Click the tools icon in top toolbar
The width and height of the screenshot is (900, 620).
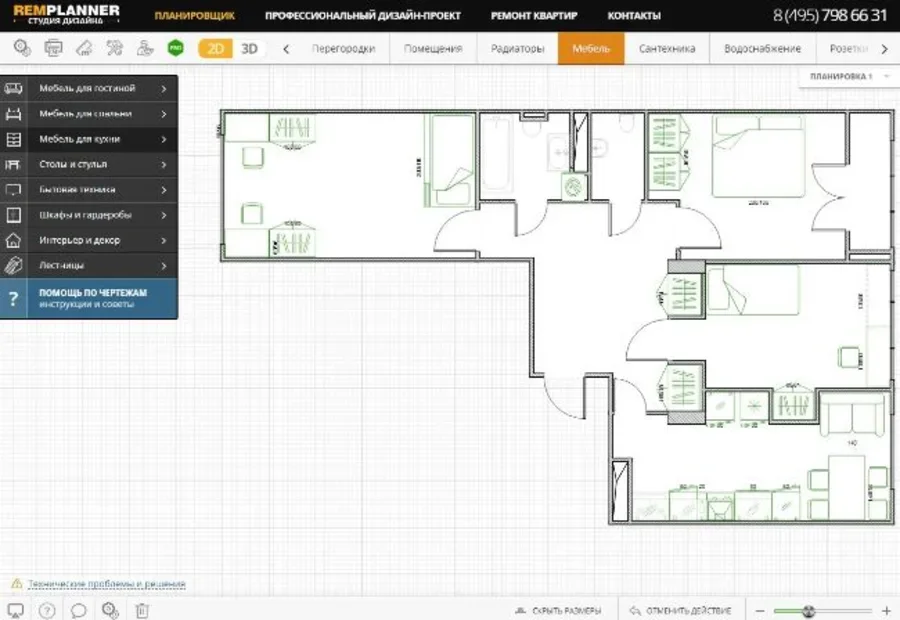pyautogui.click(x=115, y=48)
